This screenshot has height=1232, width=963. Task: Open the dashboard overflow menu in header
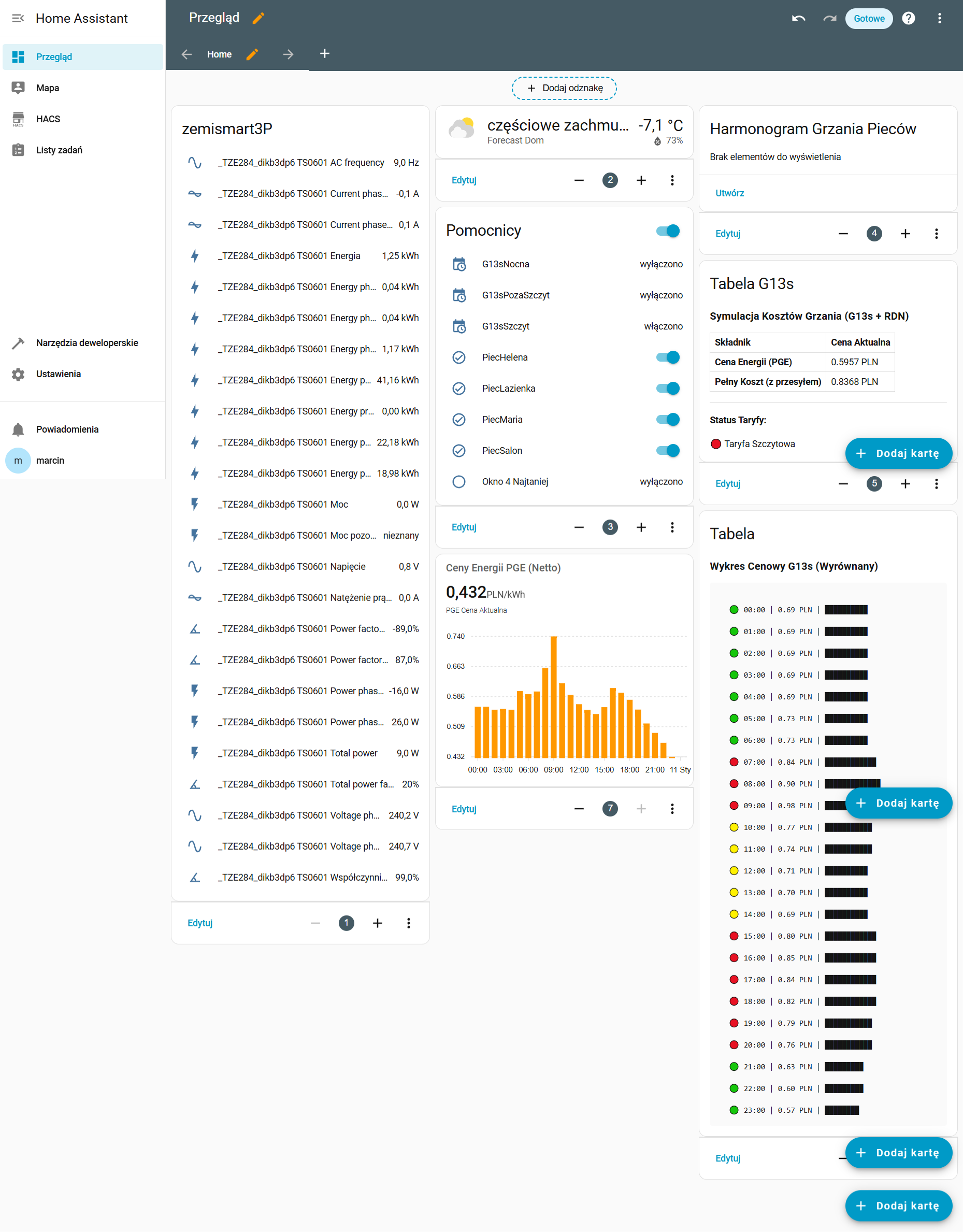939,19
